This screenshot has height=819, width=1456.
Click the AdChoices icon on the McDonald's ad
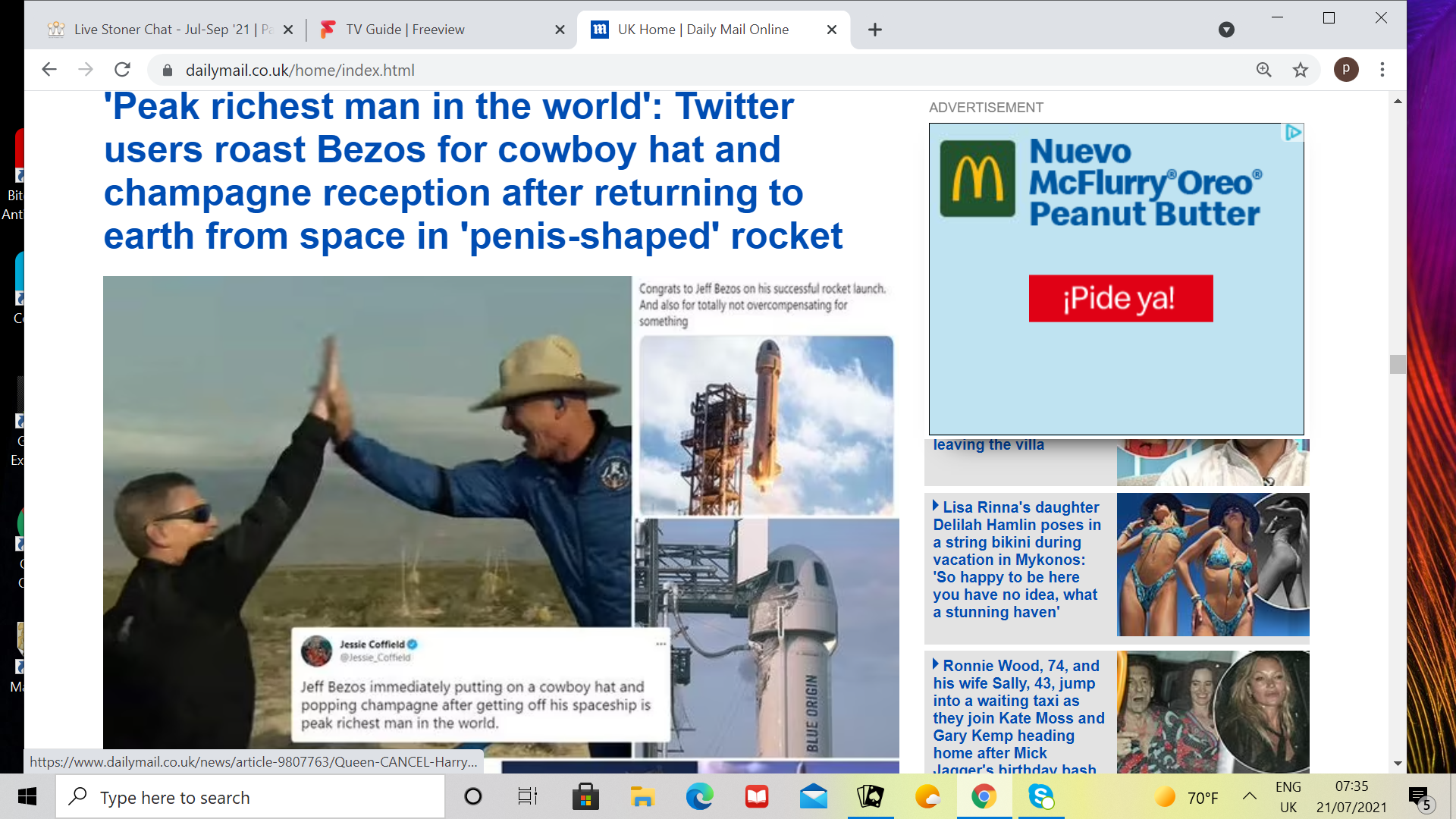(x=1293, y=132)
